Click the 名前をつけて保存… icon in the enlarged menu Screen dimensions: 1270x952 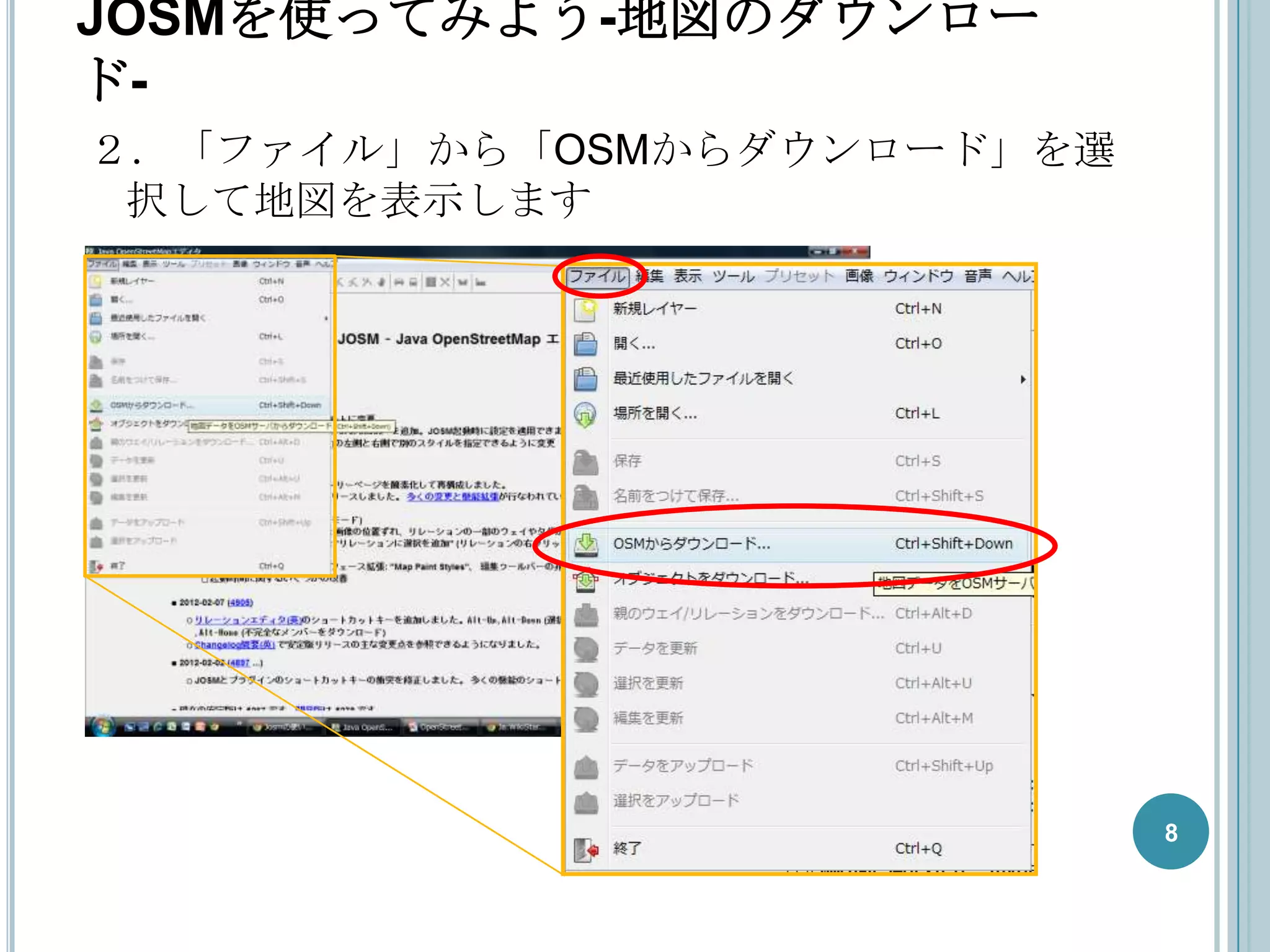click(x=585, y=496)
